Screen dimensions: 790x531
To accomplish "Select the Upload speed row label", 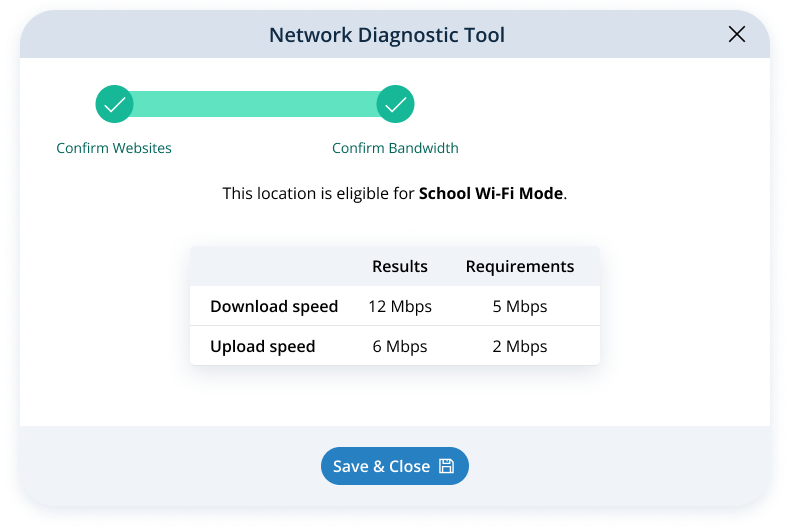I will click(262, 347).
